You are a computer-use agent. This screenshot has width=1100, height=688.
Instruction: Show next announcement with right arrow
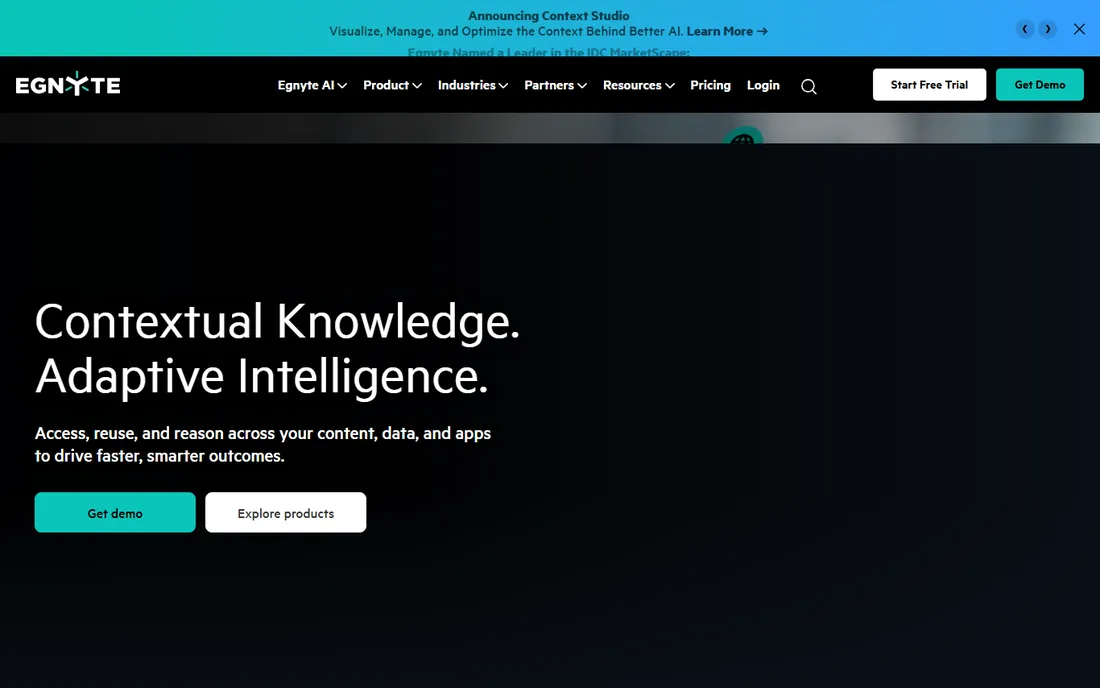coord(1047,29)
